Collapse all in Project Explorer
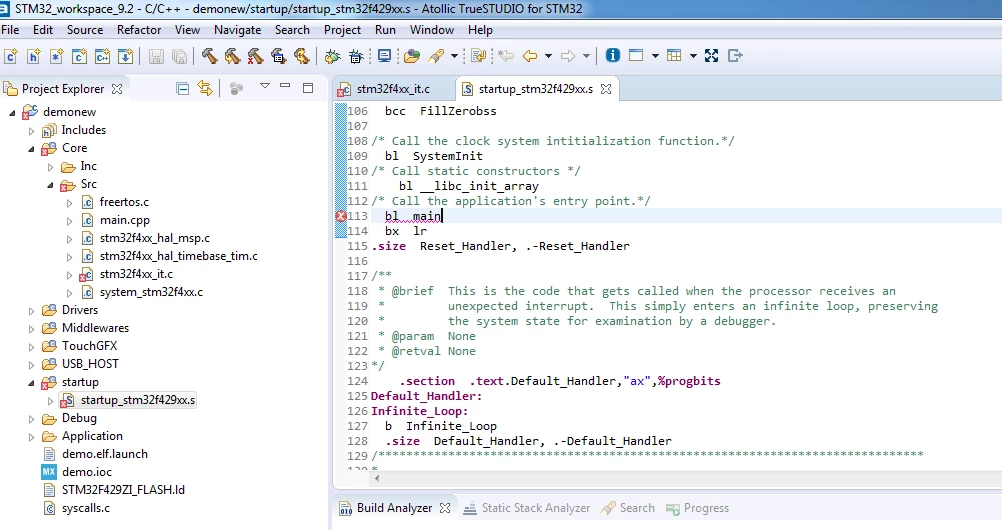The width and height of the screenshot is (1002, 530). tap(183, 88)
